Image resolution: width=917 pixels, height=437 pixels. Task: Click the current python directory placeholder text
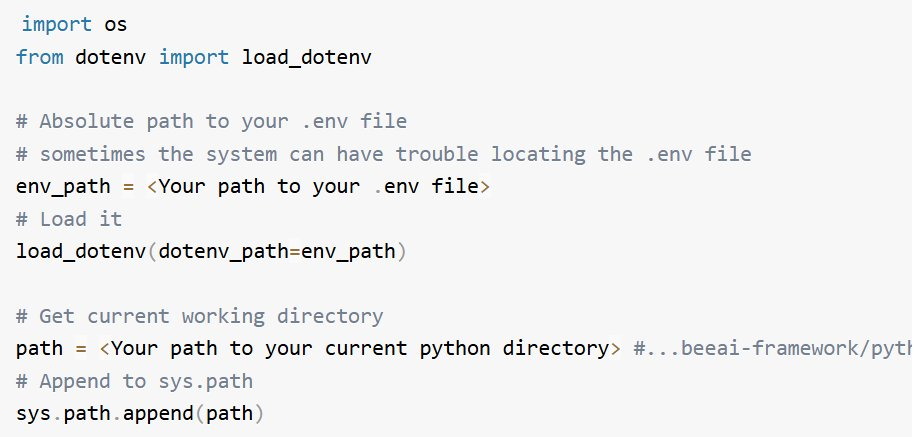coord(360,349)
